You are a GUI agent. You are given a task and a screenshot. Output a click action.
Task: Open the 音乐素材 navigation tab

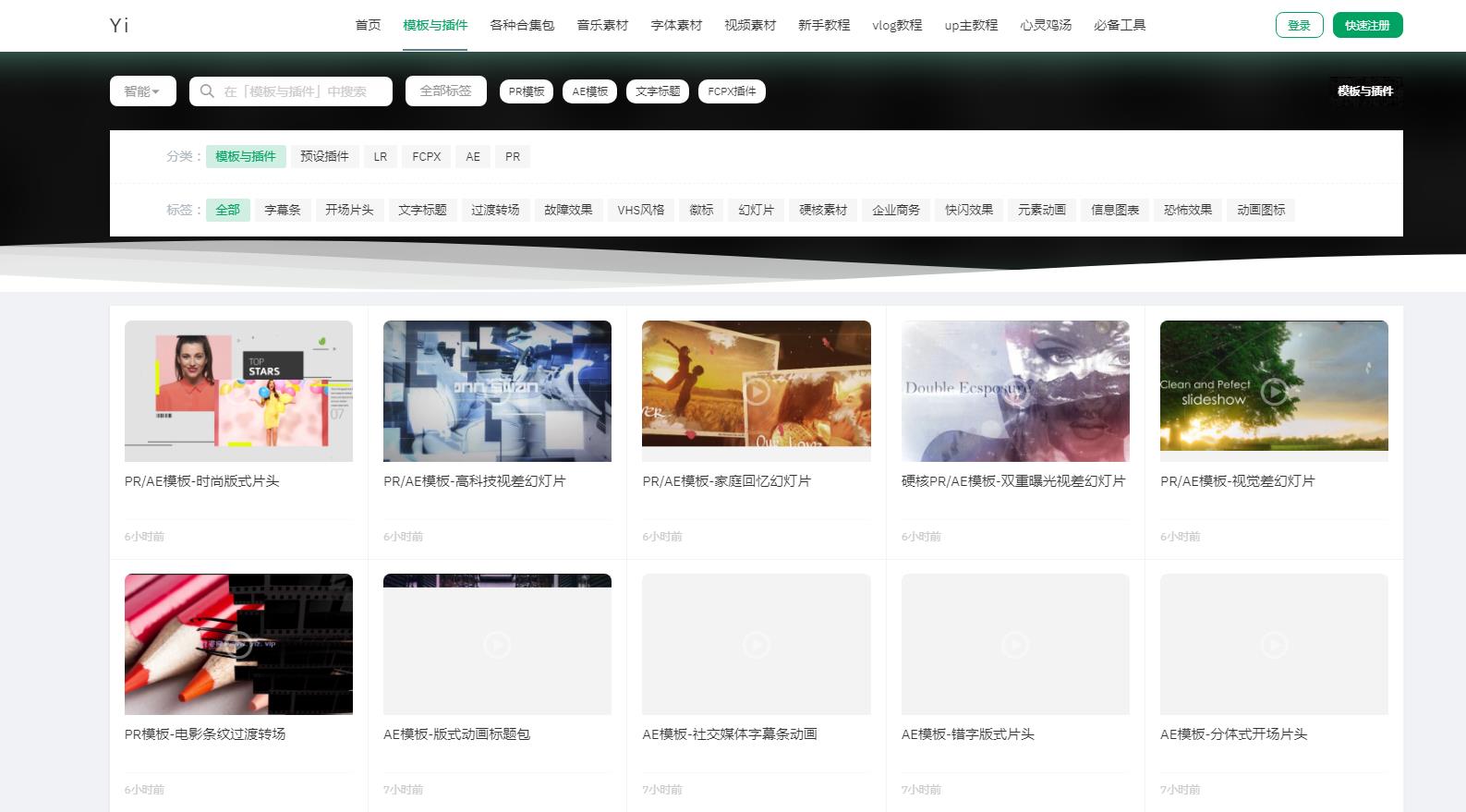tap(602, 25)
